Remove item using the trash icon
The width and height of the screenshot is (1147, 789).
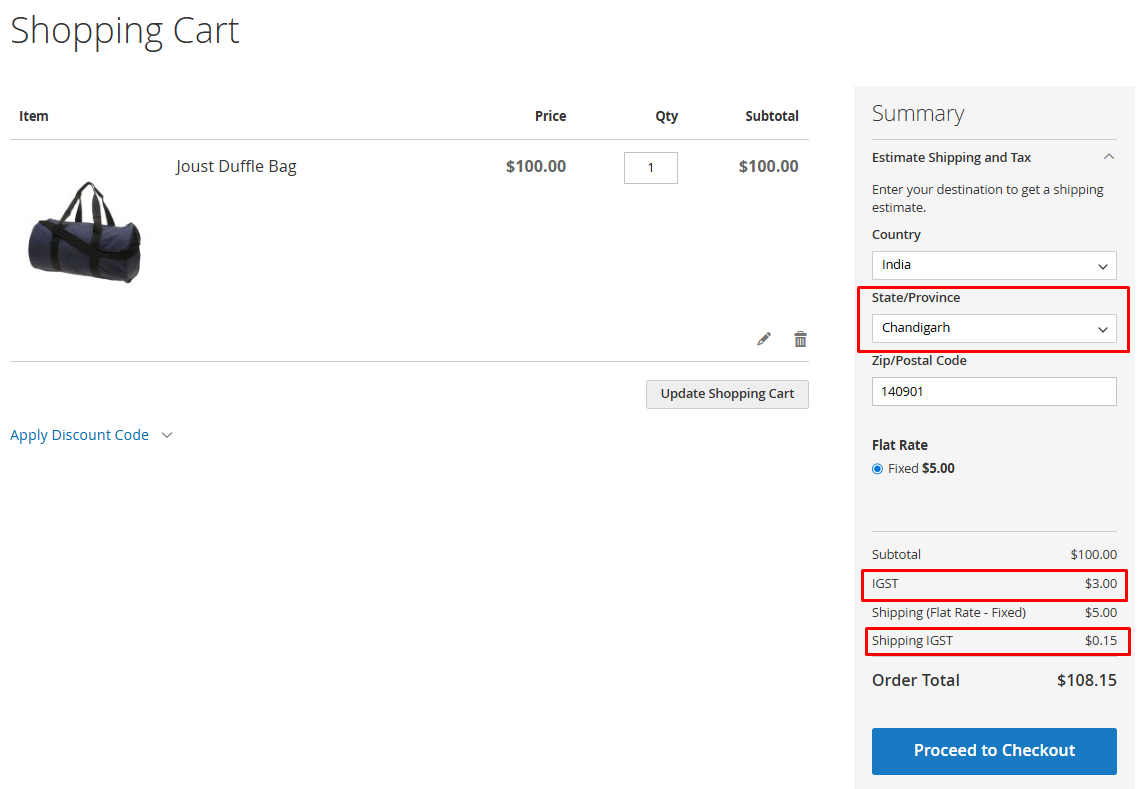pos(800,339)
